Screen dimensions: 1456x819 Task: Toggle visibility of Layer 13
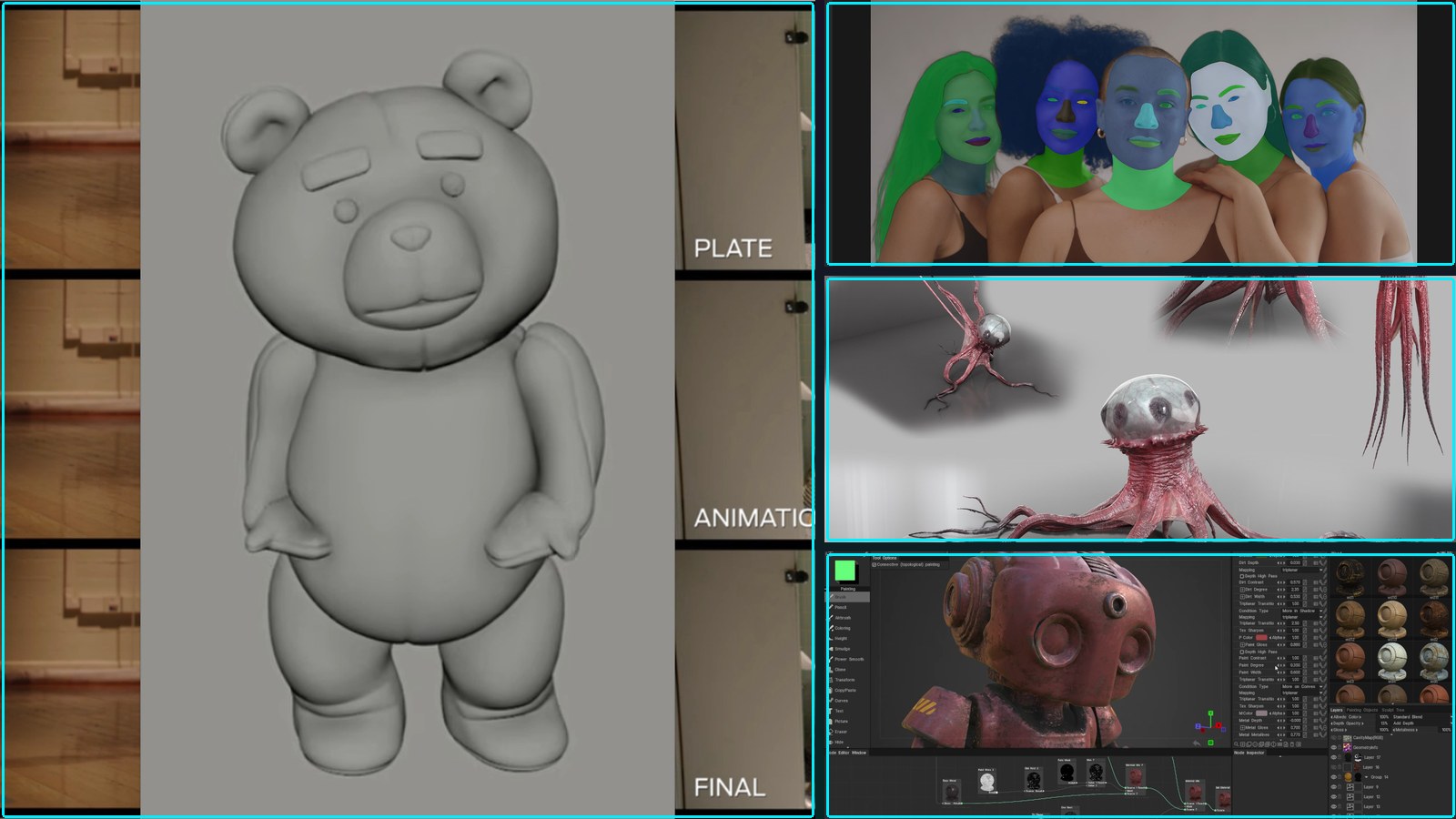[x=1333, y=806]
